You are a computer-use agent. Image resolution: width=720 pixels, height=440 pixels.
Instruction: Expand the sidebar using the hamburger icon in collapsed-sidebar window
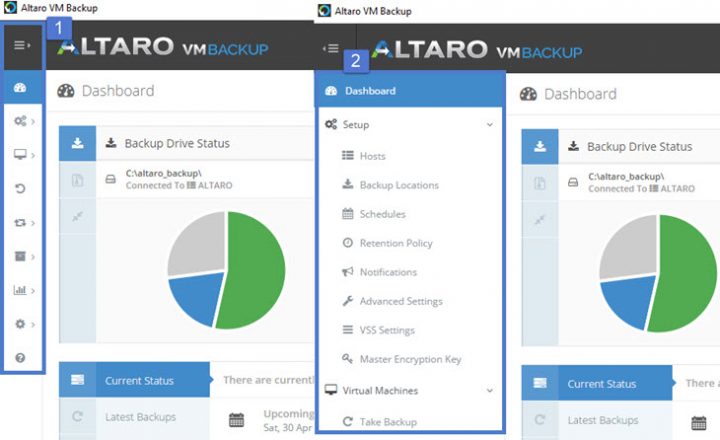[x=21, y=45]
